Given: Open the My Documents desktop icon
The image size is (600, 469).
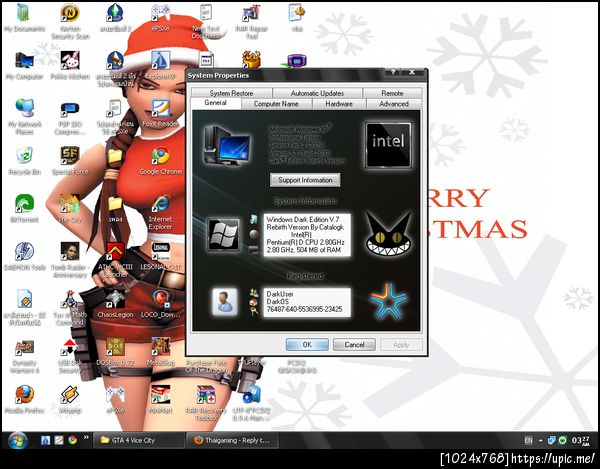Looking at the screenshot, I should [x=24, y=17].
